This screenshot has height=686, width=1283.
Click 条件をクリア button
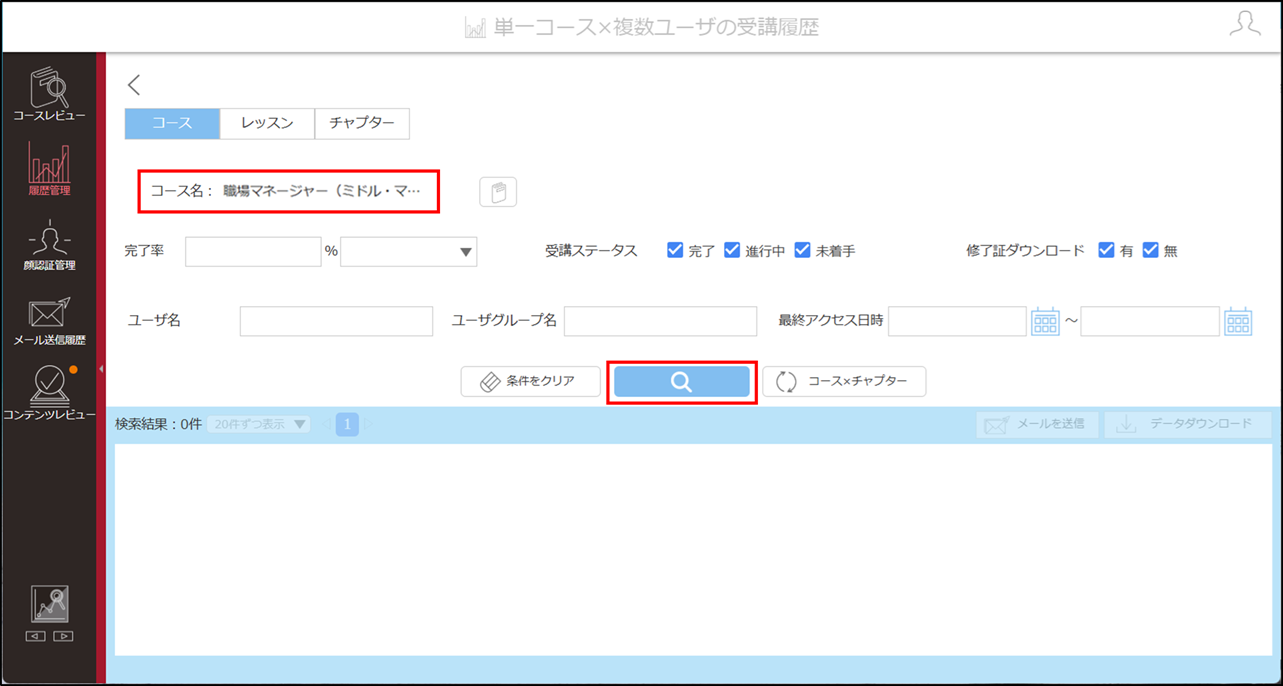coord(531,382)
